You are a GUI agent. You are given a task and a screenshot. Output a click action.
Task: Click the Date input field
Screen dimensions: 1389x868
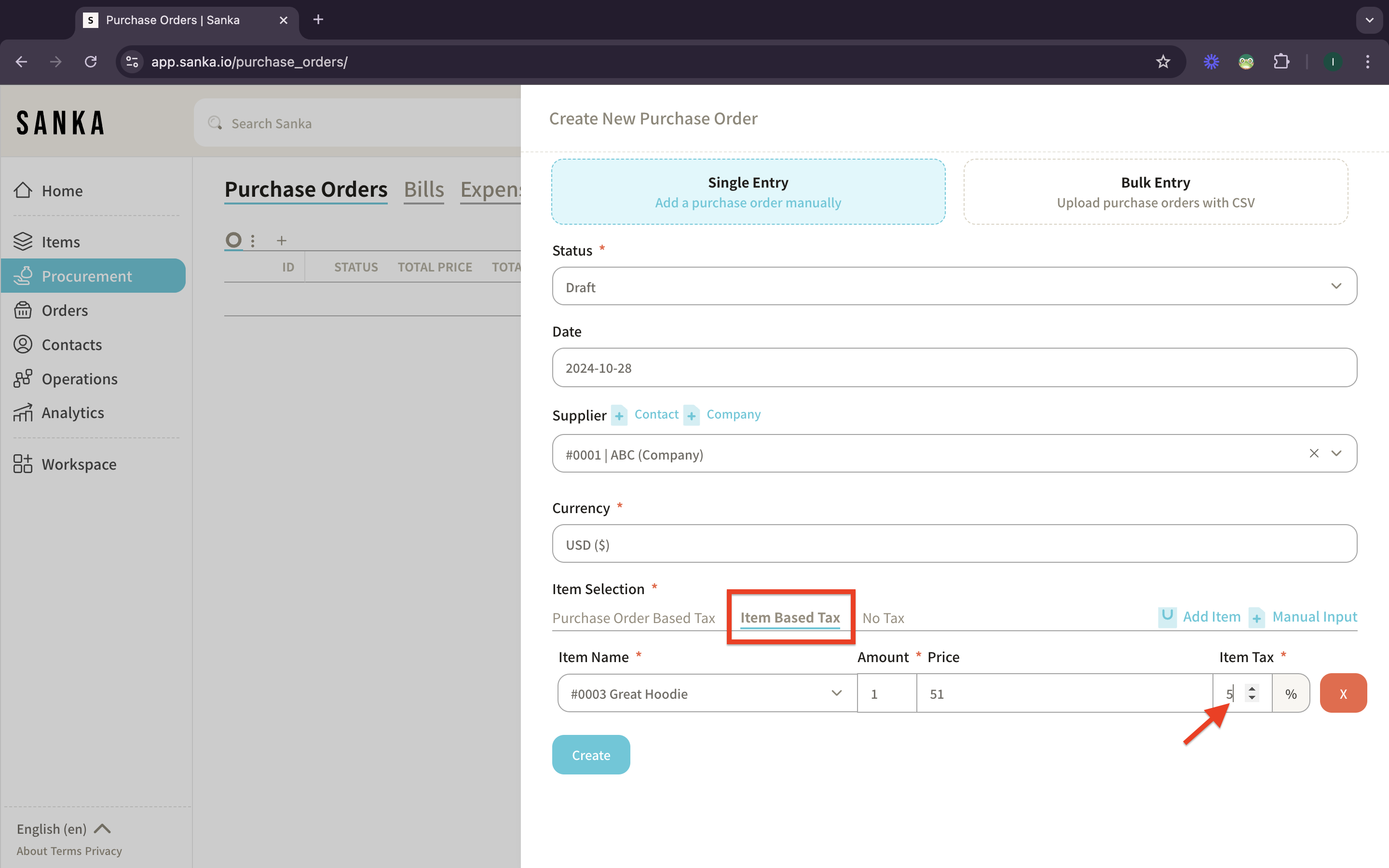click(x=954, y=367)
